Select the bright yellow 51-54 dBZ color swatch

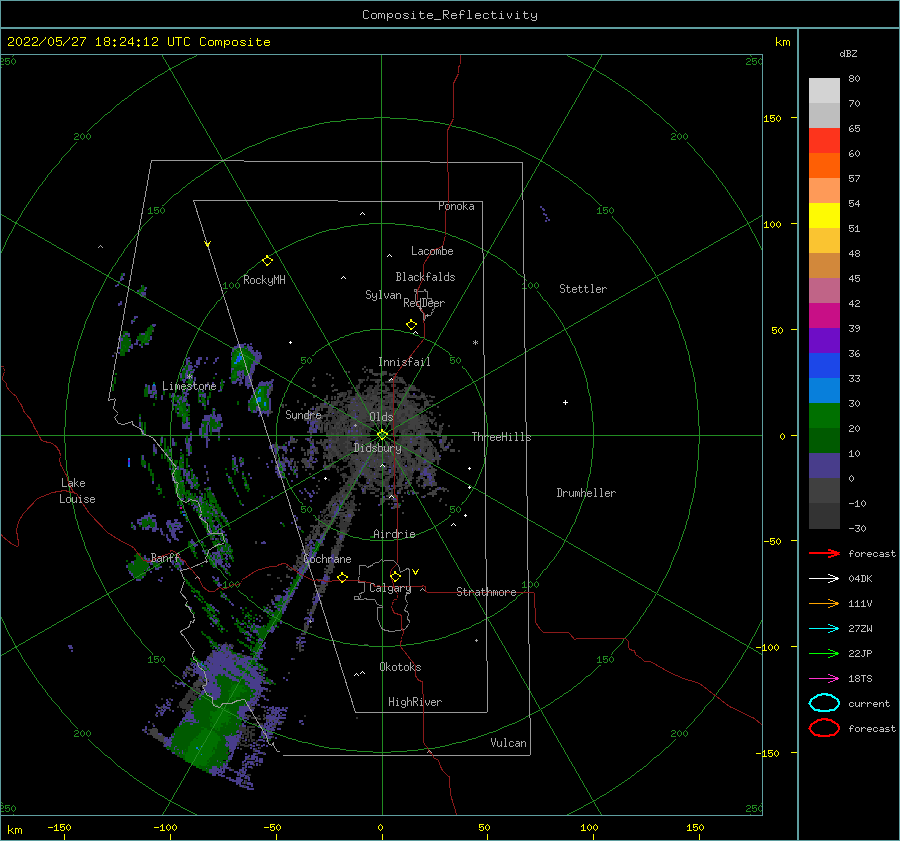point(824,216)
